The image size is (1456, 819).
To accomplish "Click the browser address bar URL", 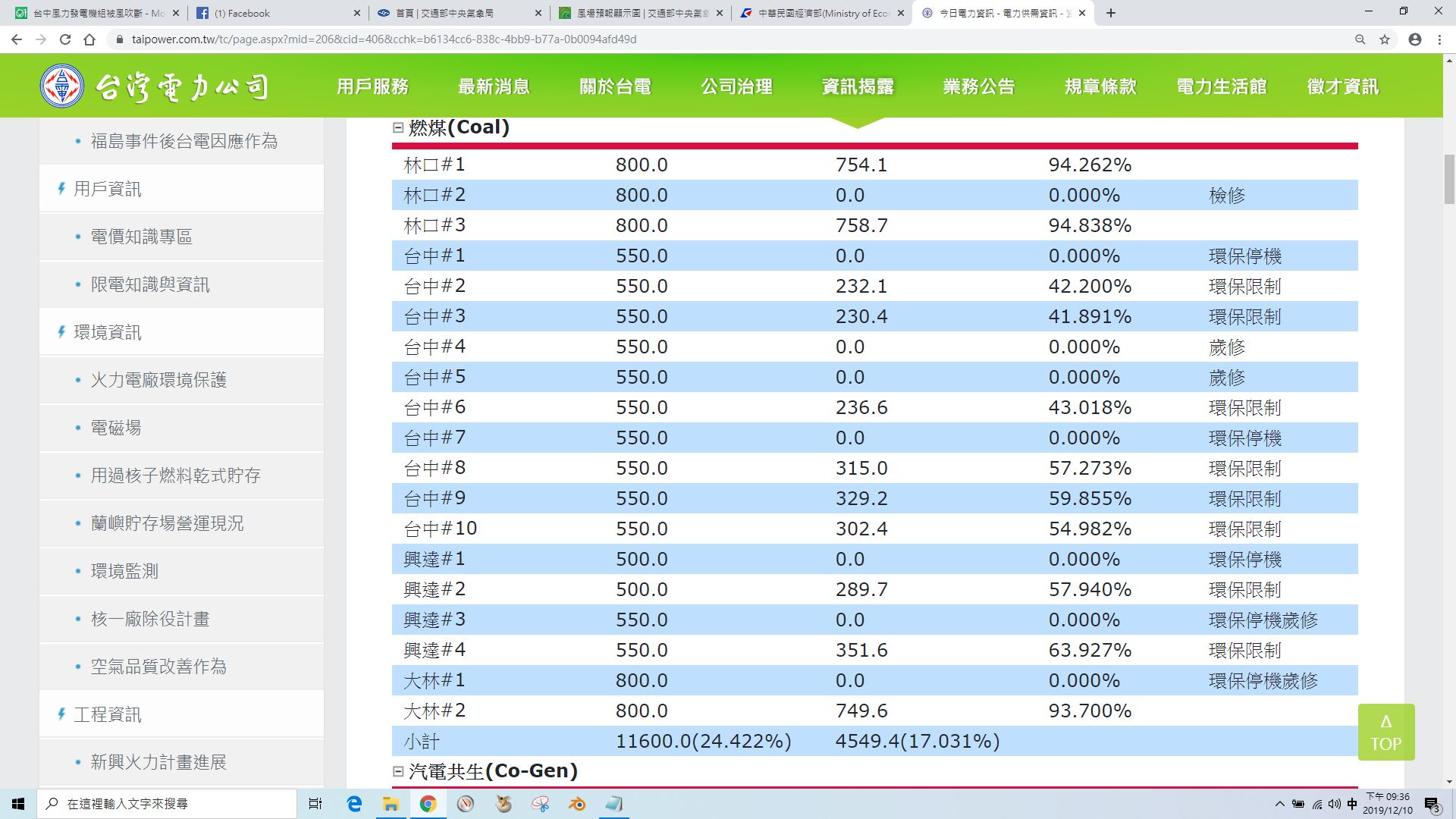I will click(384, 39).
